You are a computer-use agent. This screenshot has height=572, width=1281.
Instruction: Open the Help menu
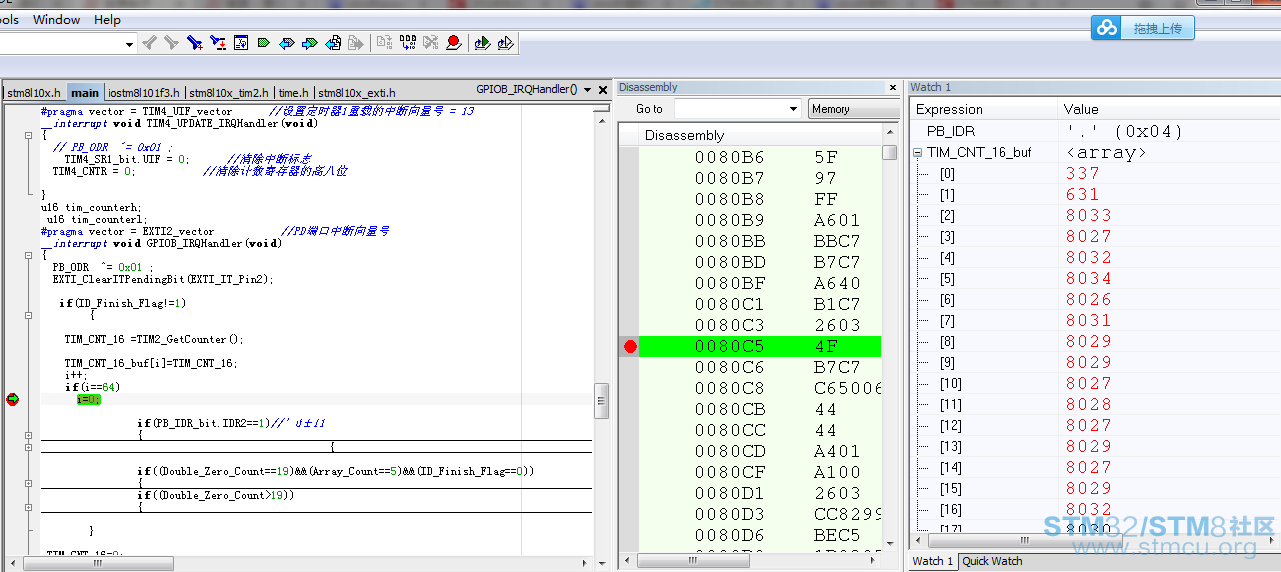click(107, 19)
